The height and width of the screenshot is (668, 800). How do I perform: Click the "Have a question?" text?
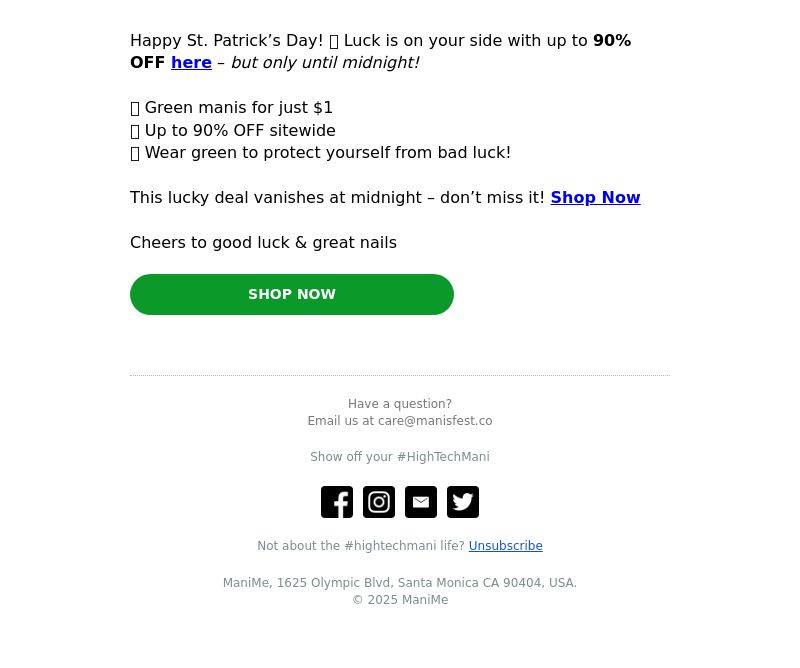click(400, 404)
